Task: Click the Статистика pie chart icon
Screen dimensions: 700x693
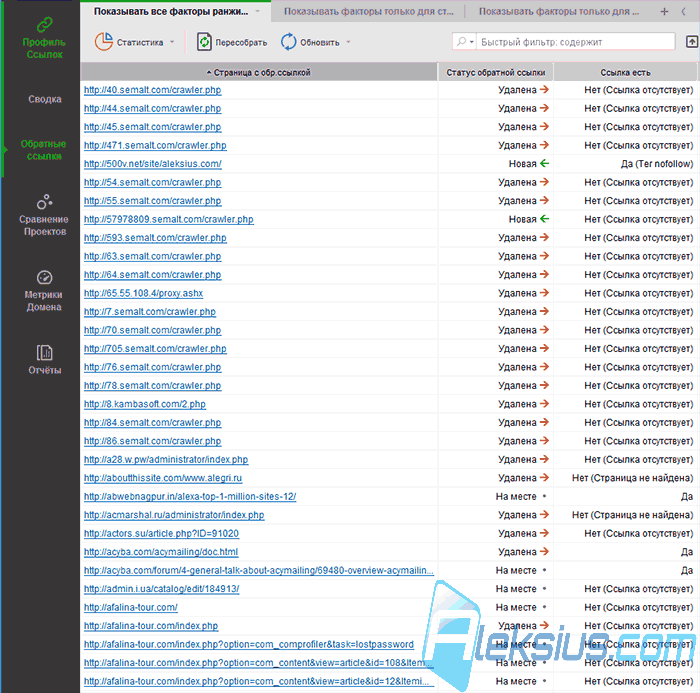Action: pos(104,42)
